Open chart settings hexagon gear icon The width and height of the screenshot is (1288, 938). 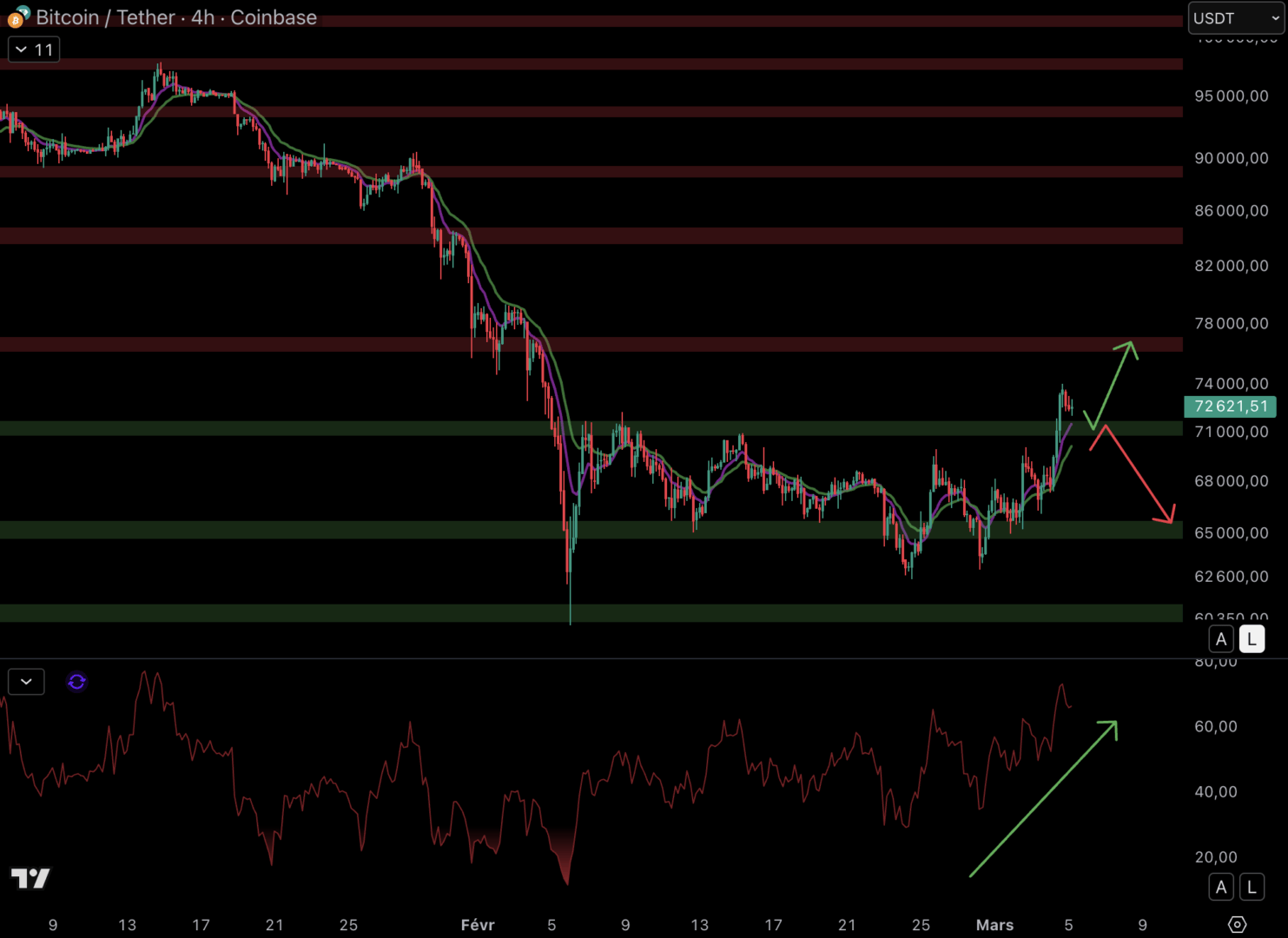pyautogui.click(x=1237, y=924)
